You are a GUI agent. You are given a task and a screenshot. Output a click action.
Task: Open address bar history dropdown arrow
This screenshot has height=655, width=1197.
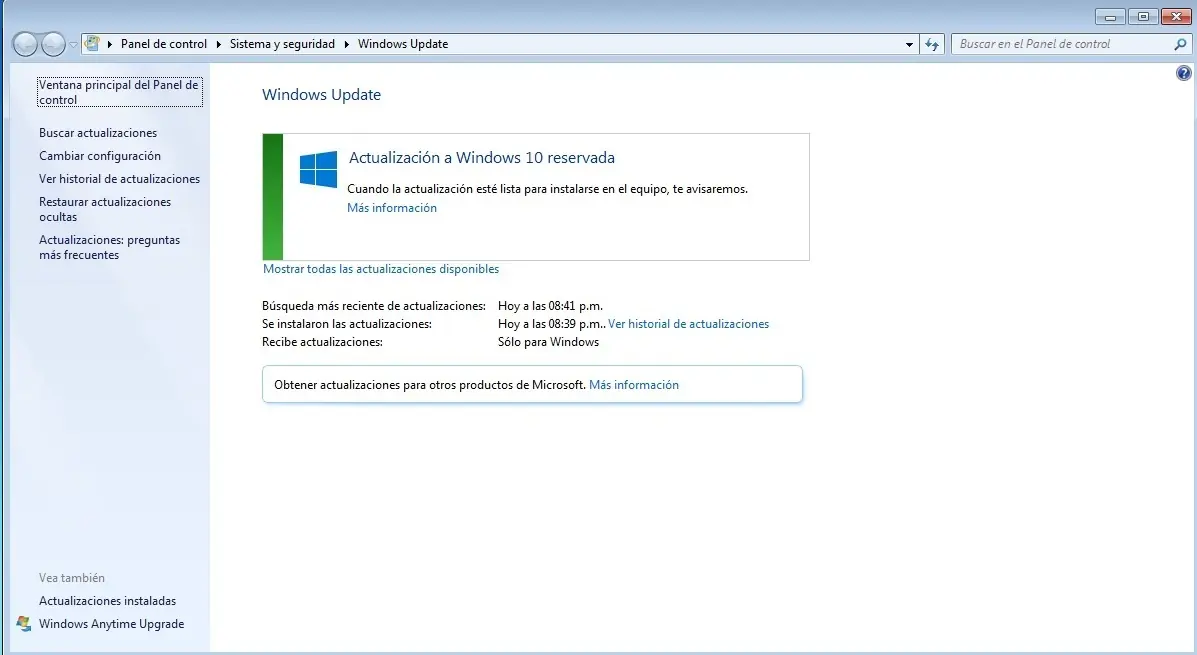tap(909, 44)
